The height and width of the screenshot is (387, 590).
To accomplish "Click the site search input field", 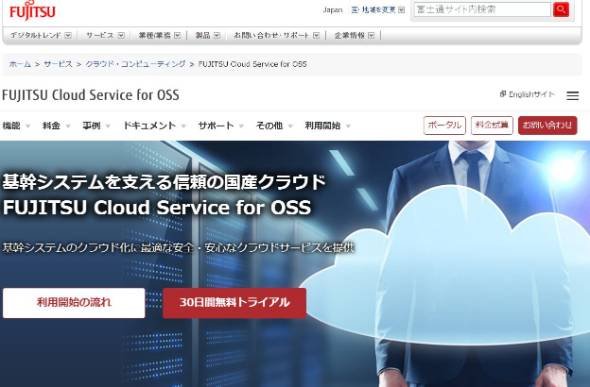I will click(x=483, y=9).
